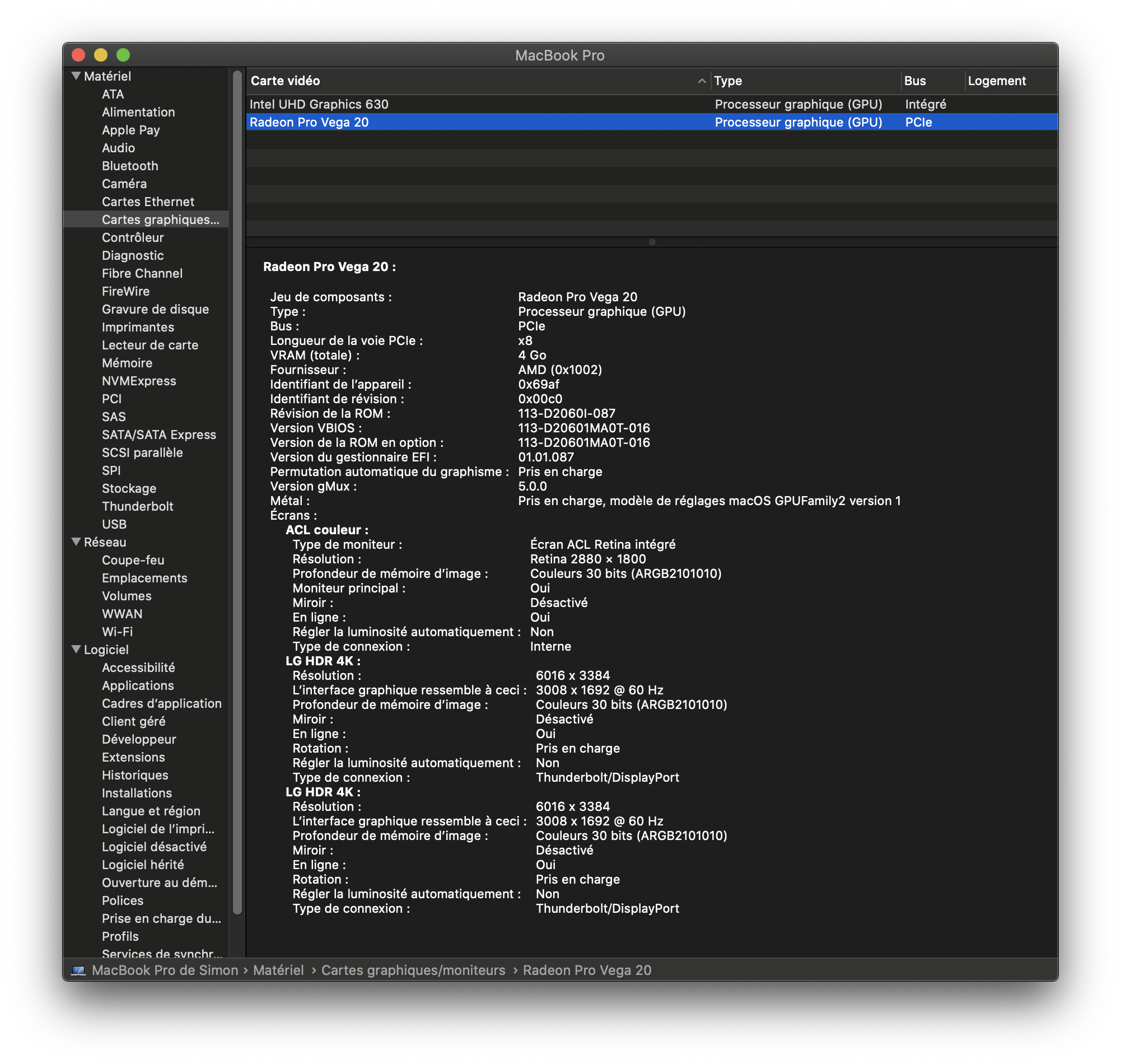
Task: Click the green zoom window button
Action: tap(123, 55)
